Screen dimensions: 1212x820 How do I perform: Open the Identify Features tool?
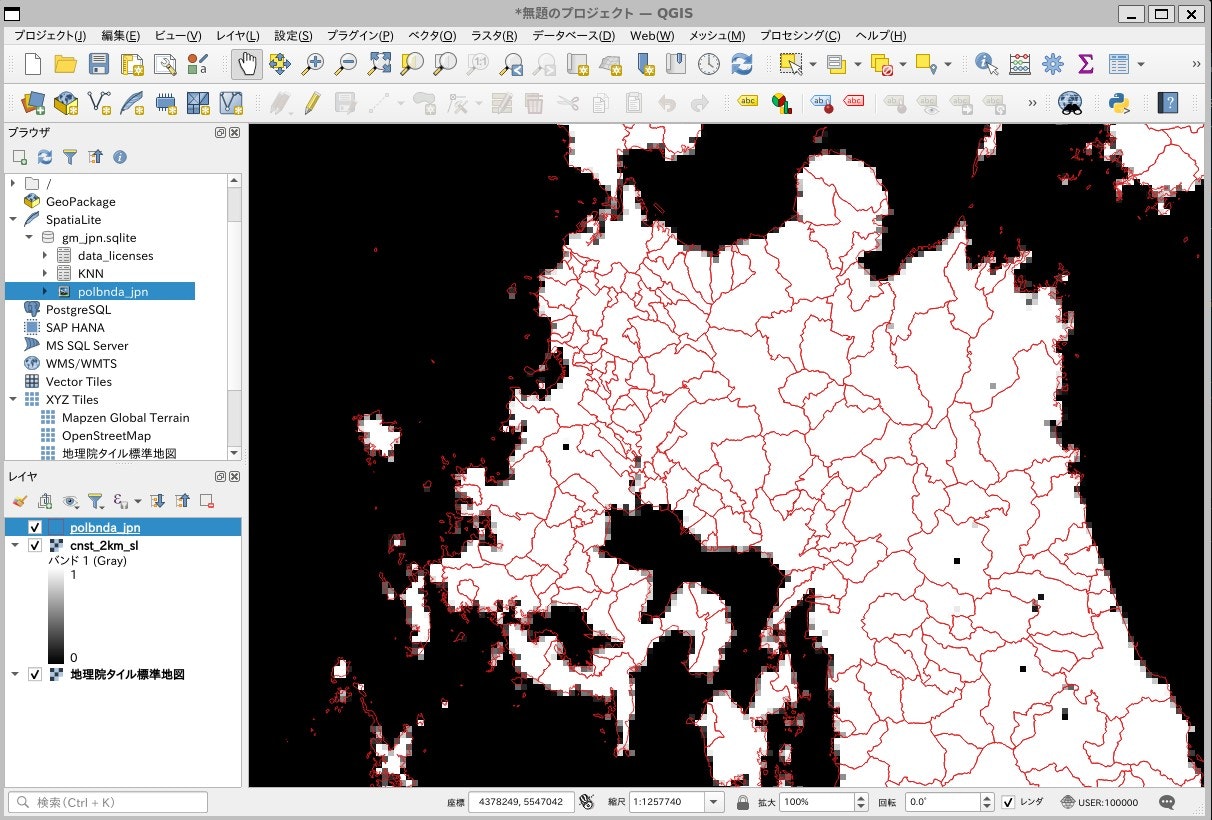tap(985, 63)
